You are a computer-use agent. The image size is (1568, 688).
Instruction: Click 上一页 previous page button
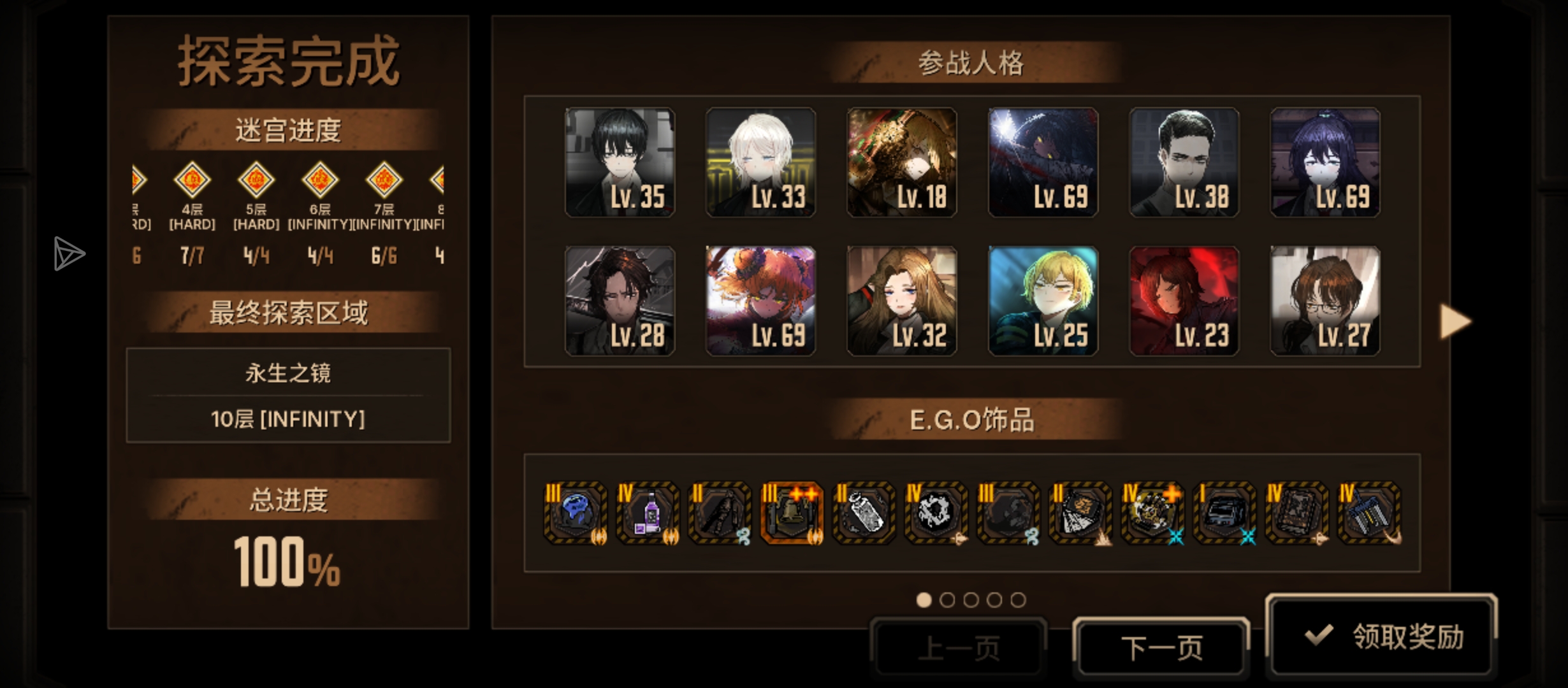tap(958, 647)
